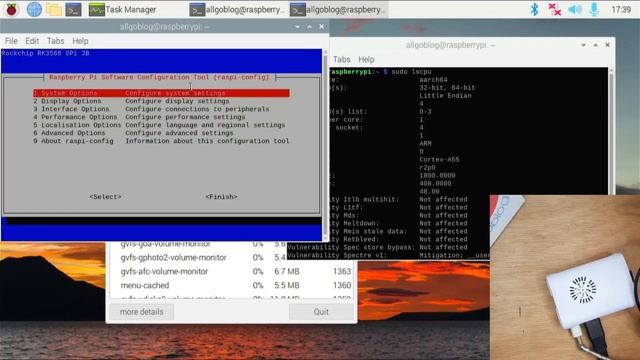Open Help menu in front terminal
The width and height of the screenshot is (640, 360).
[80, 41]
